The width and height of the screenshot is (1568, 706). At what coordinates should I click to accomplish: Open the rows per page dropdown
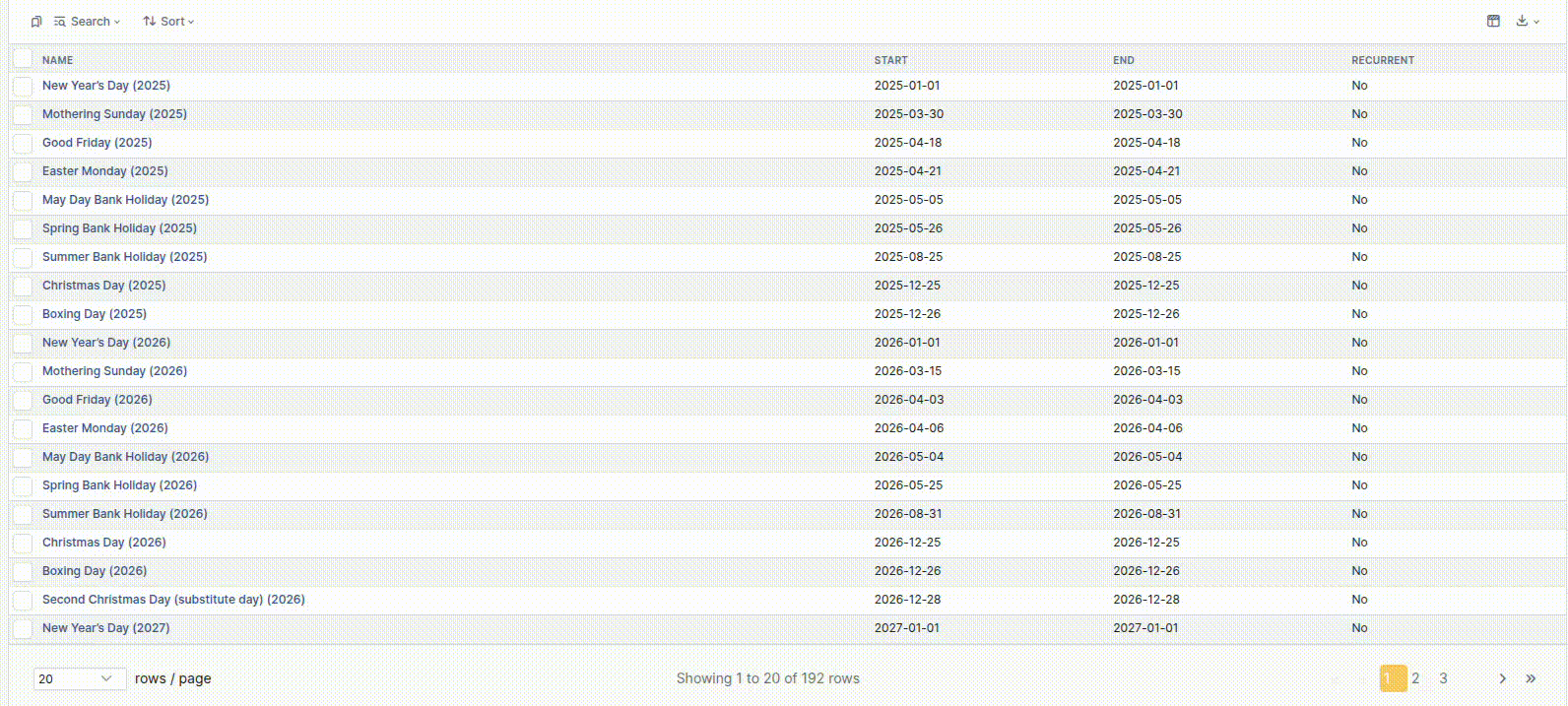(79, 678)
